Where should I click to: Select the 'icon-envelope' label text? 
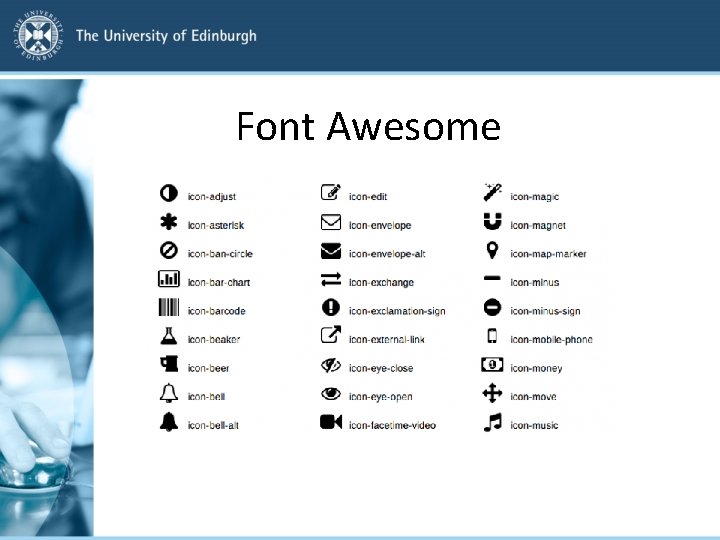pos(380,225)
